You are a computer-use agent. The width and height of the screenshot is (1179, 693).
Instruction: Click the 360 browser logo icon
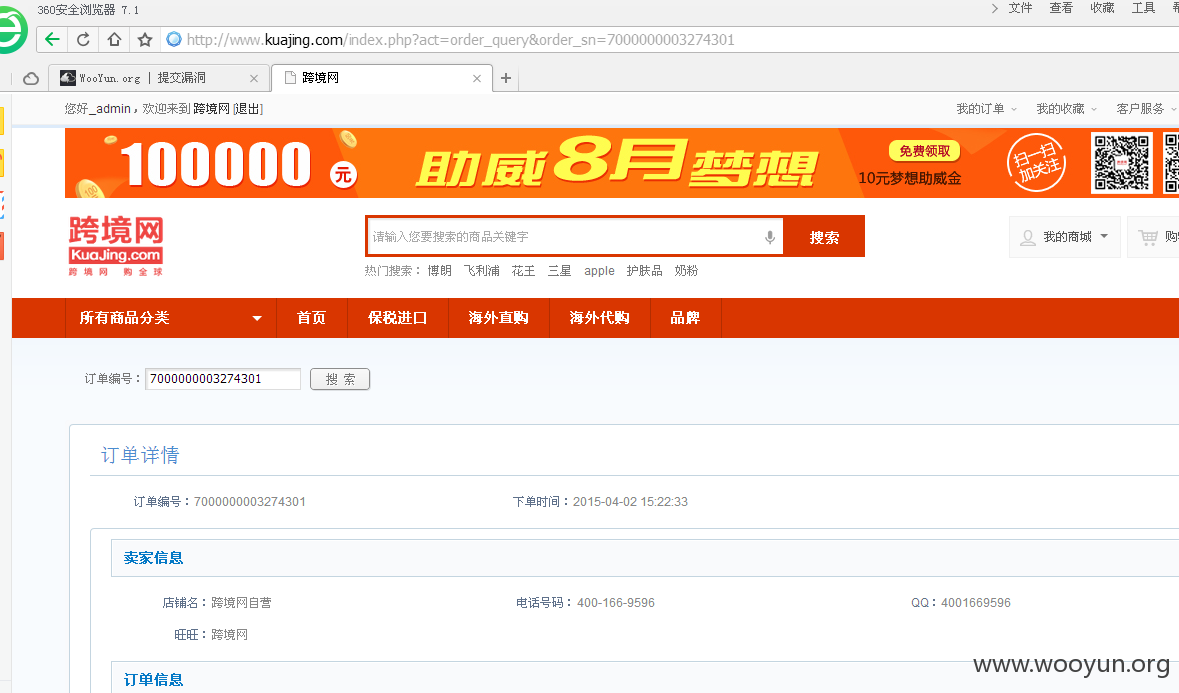12,30
